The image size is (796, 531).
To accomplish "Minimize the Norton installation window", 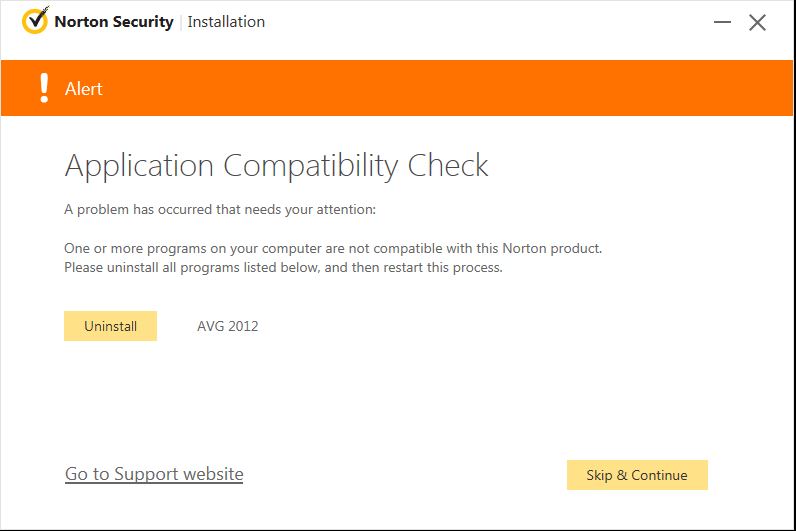I will [x=723, y=22].
